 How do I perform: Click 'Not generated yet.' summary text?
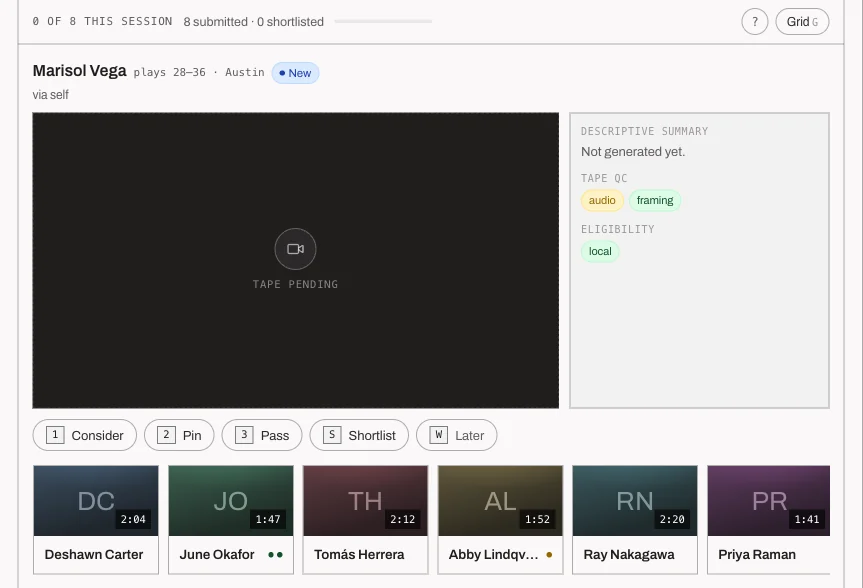pyautogui.click(x=633, y=152)
